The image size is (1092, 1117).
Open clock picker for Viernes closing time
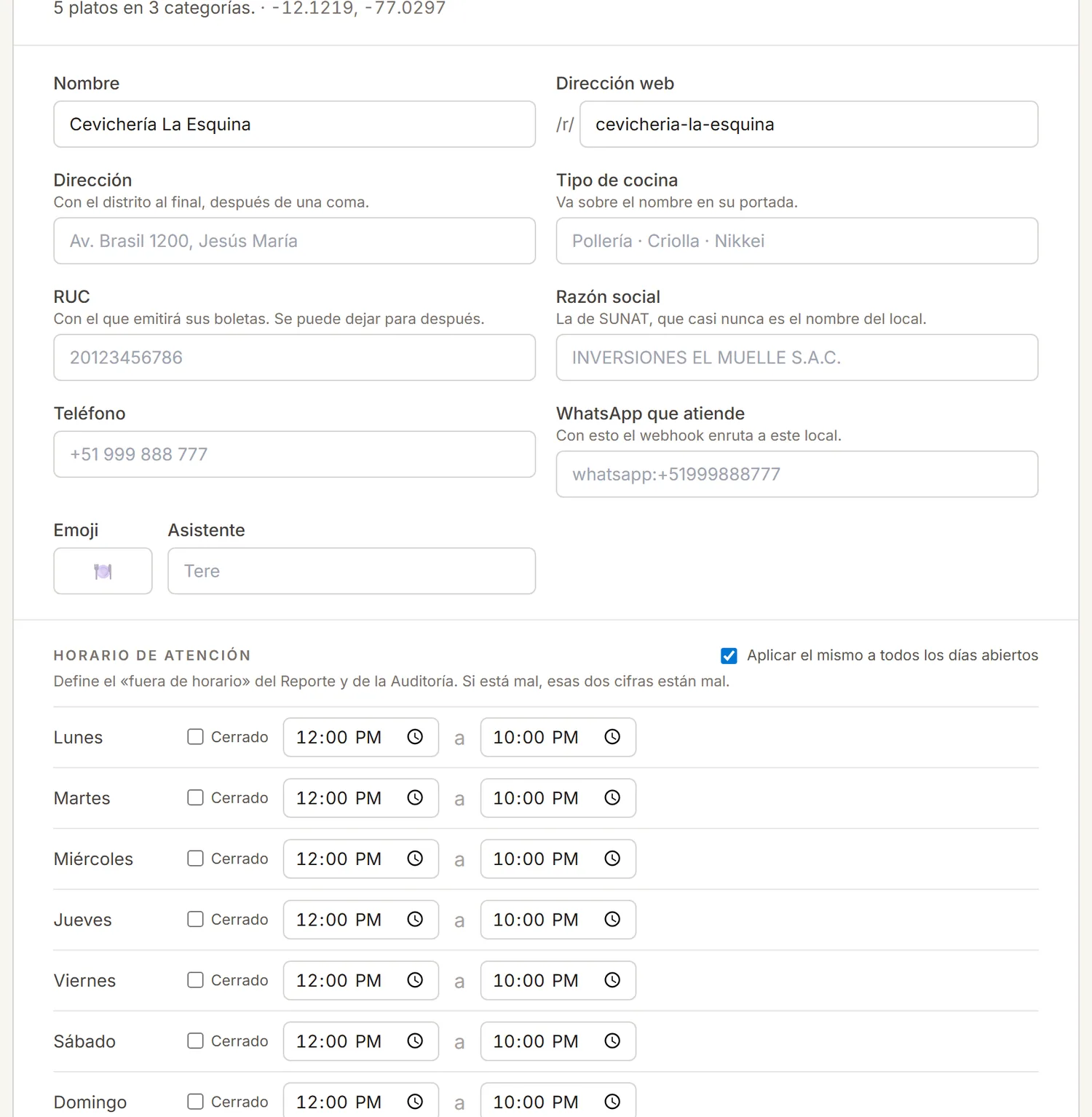click(612, 980)
